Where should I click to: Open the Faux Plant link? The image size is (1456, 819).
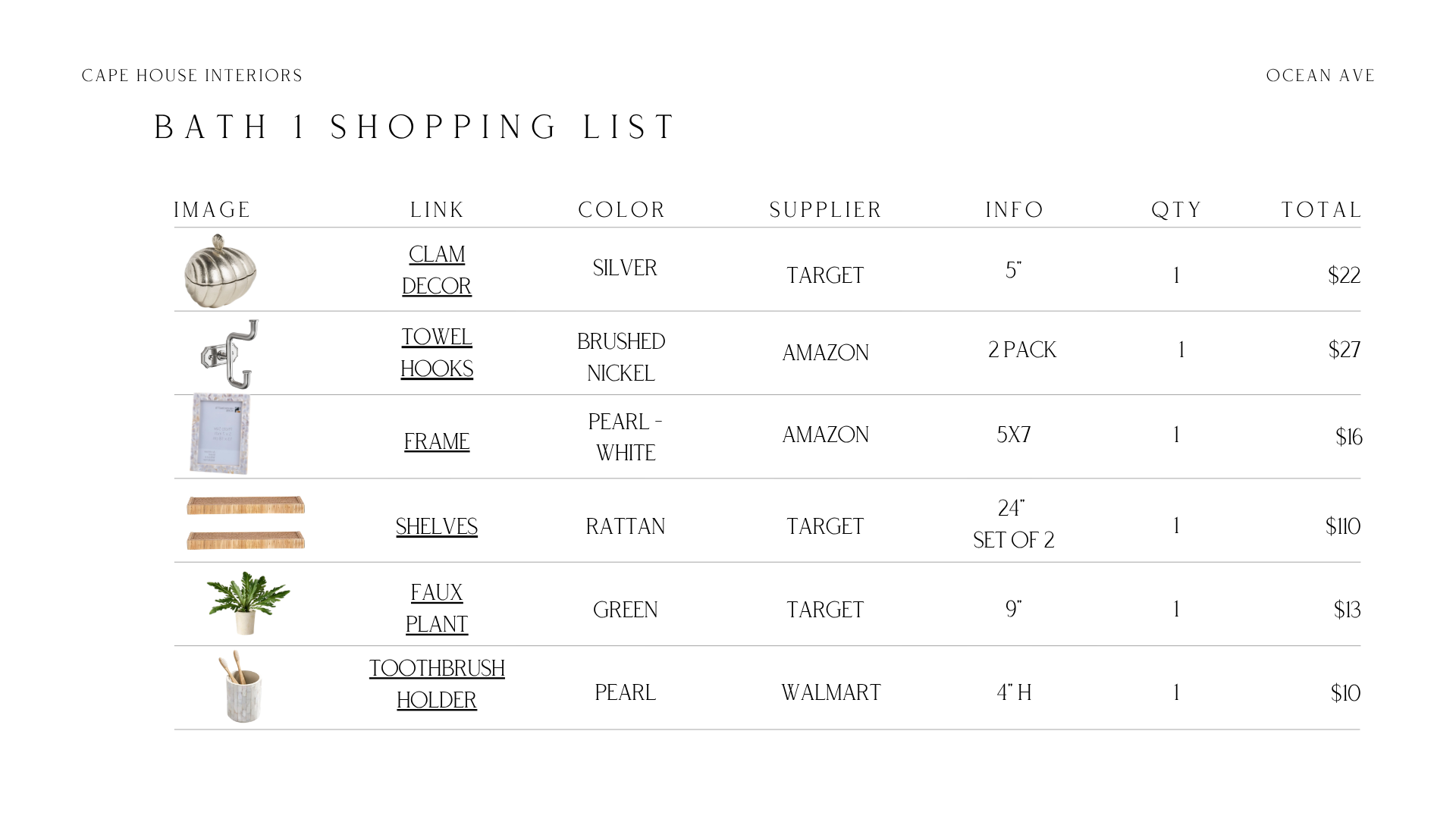tap(437, 608)
